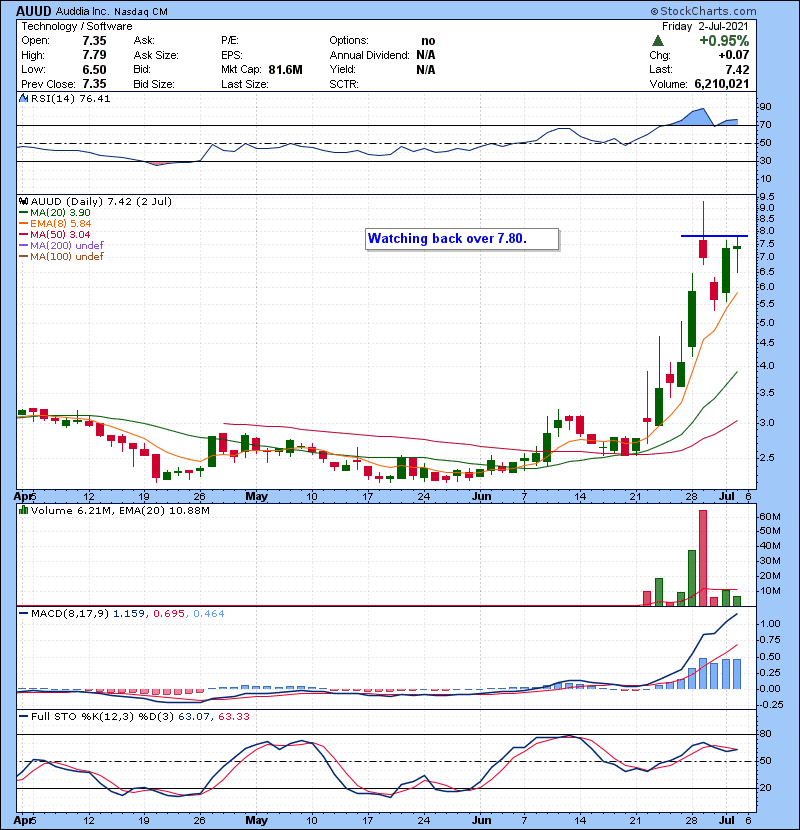Image resolution: width=800 pixels, height=830 pixels.
Task: Click the Volume value 6,210,021
Action: coord(722,84)
